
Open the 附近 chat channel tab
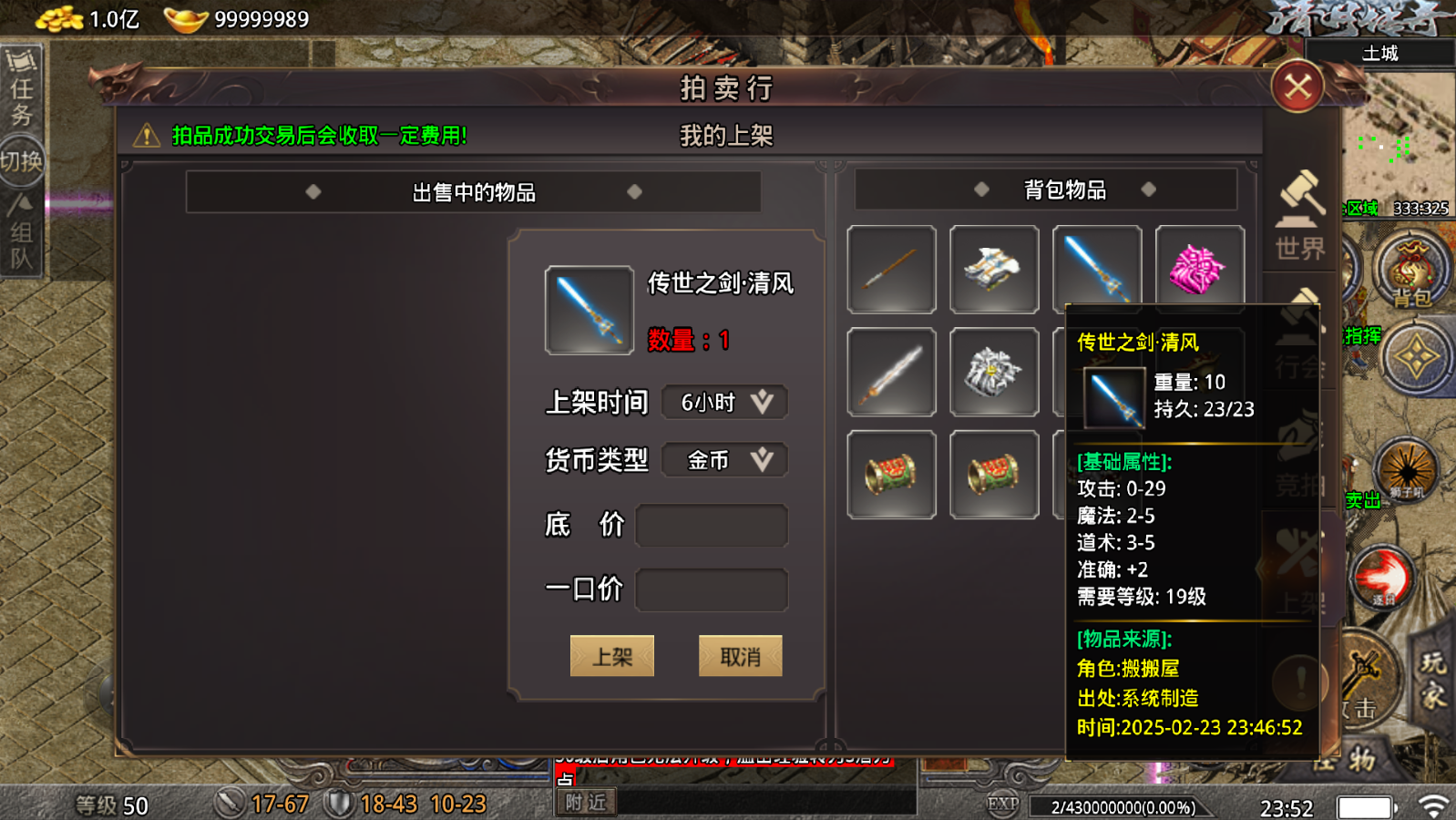(x=585, y=802)
